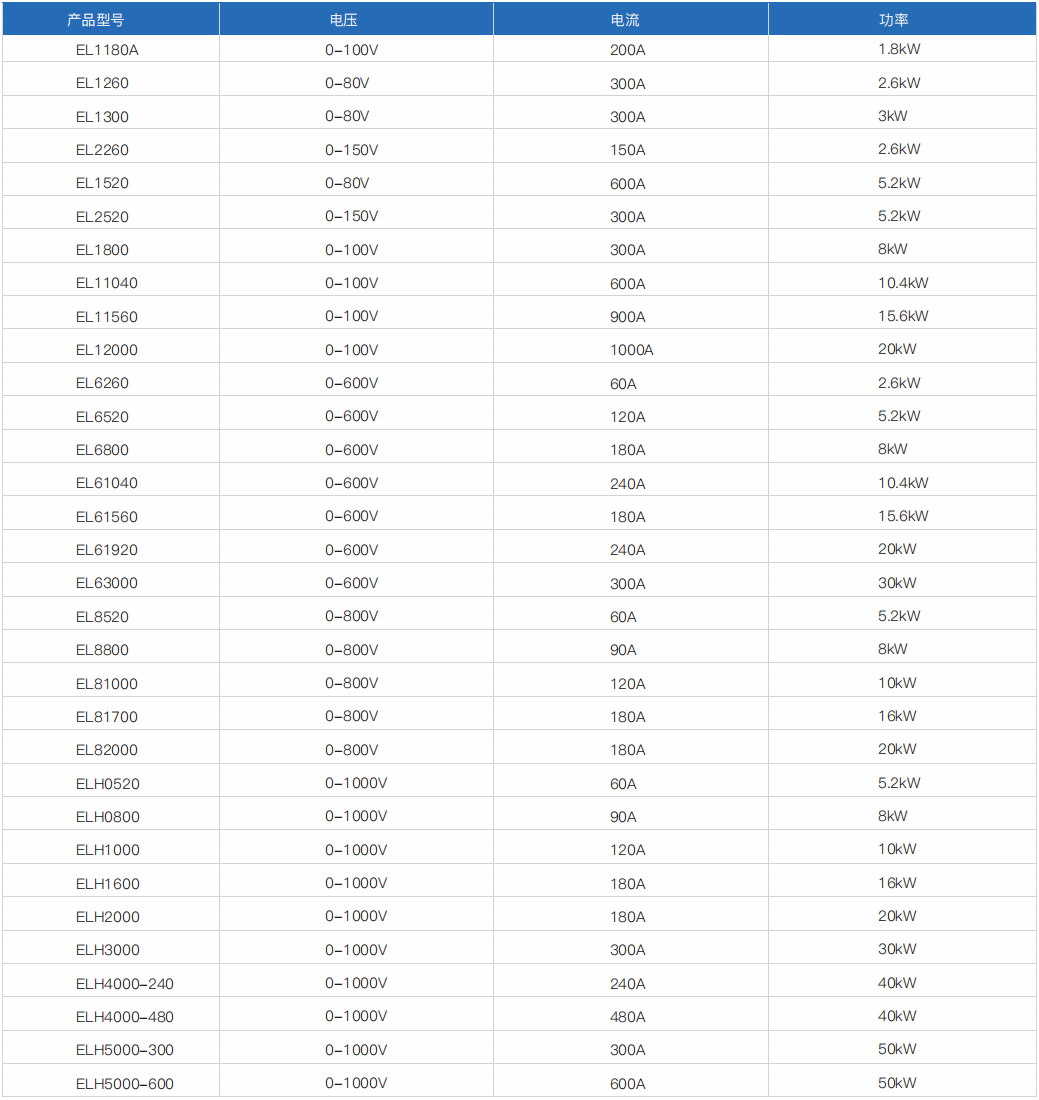Click the 3kW power value

coord(893,116)
